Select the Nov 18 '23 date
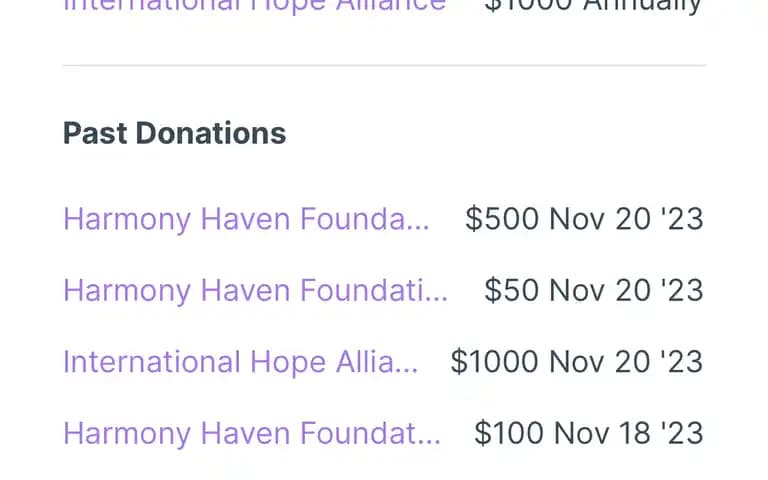Viewport: 768px width, 480px height. tap(629, 433)
